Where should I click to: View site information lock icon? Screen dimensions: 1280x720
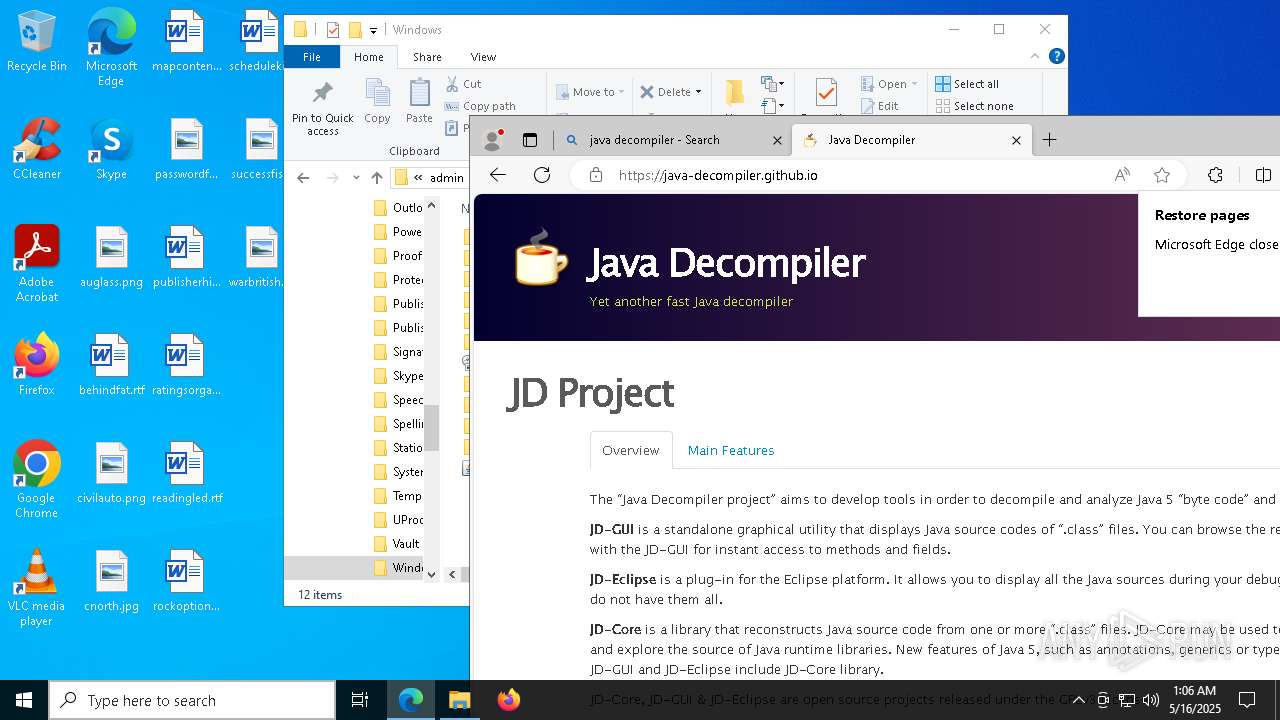pyautogui.click(x=596, y=175)
